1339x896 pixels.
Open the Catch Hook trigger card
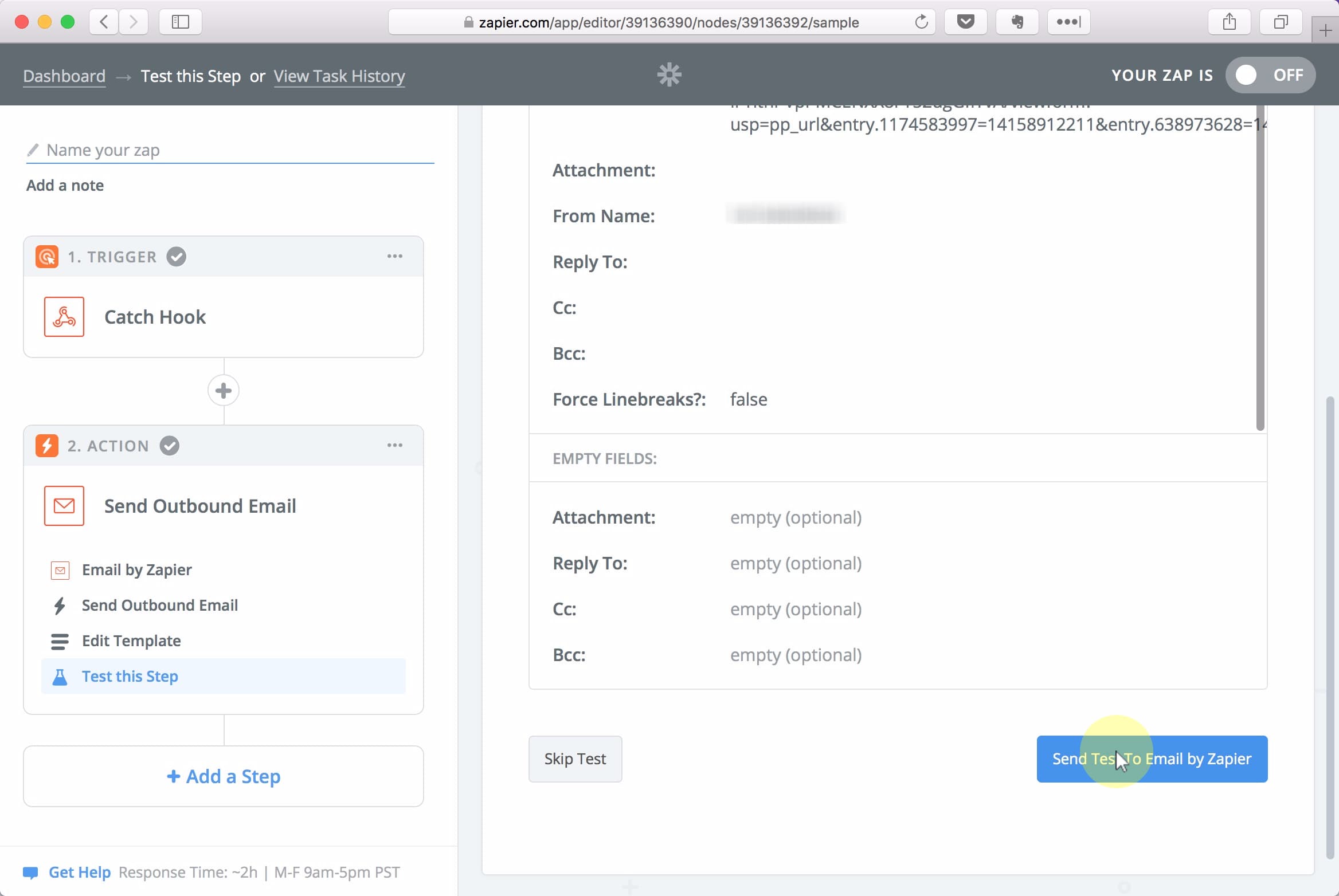(224, 317)
